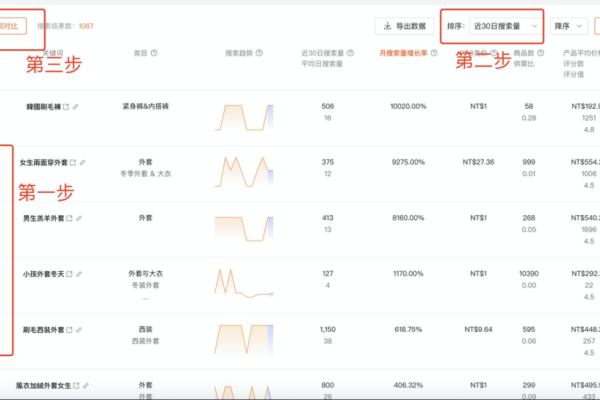Screen dimensions: 600x400
Task: Open the 排序 dropdown showing 近30日搜索量
Action: pos(506,26)
